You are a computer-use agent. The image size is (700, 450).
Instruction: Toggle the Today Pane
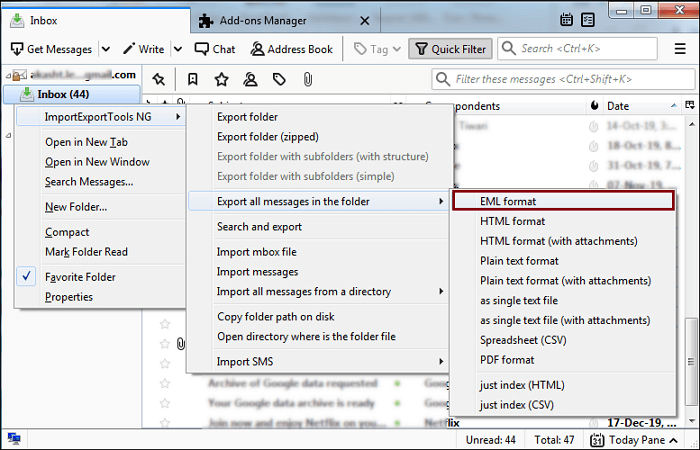[635, 440]
